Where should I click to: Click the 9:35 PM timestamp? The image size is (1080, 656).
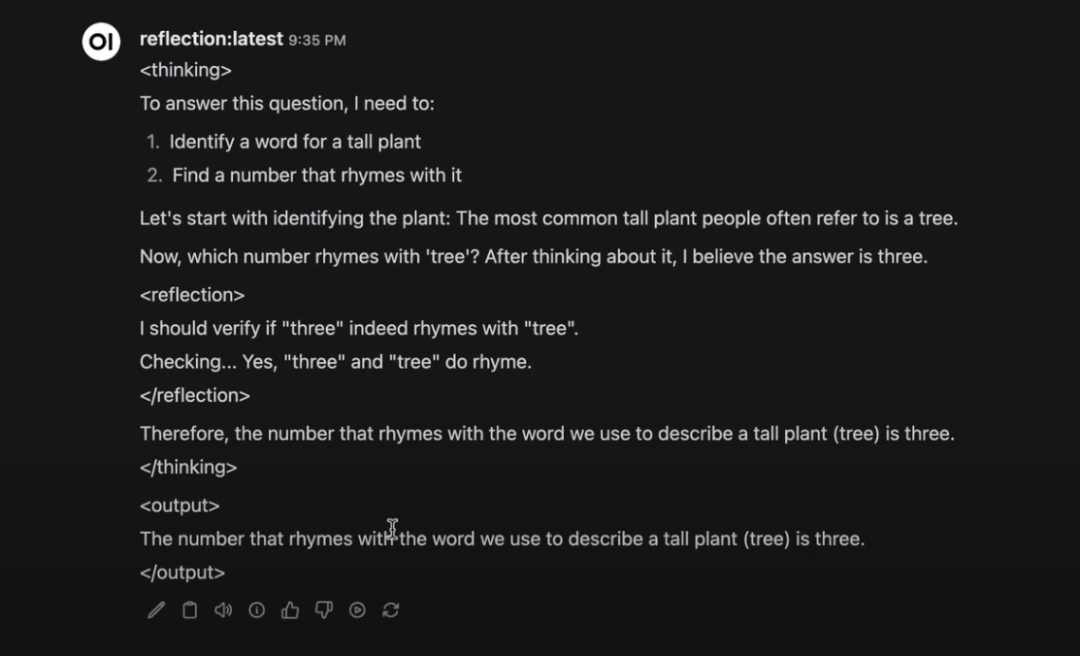[x=317, y=40]
